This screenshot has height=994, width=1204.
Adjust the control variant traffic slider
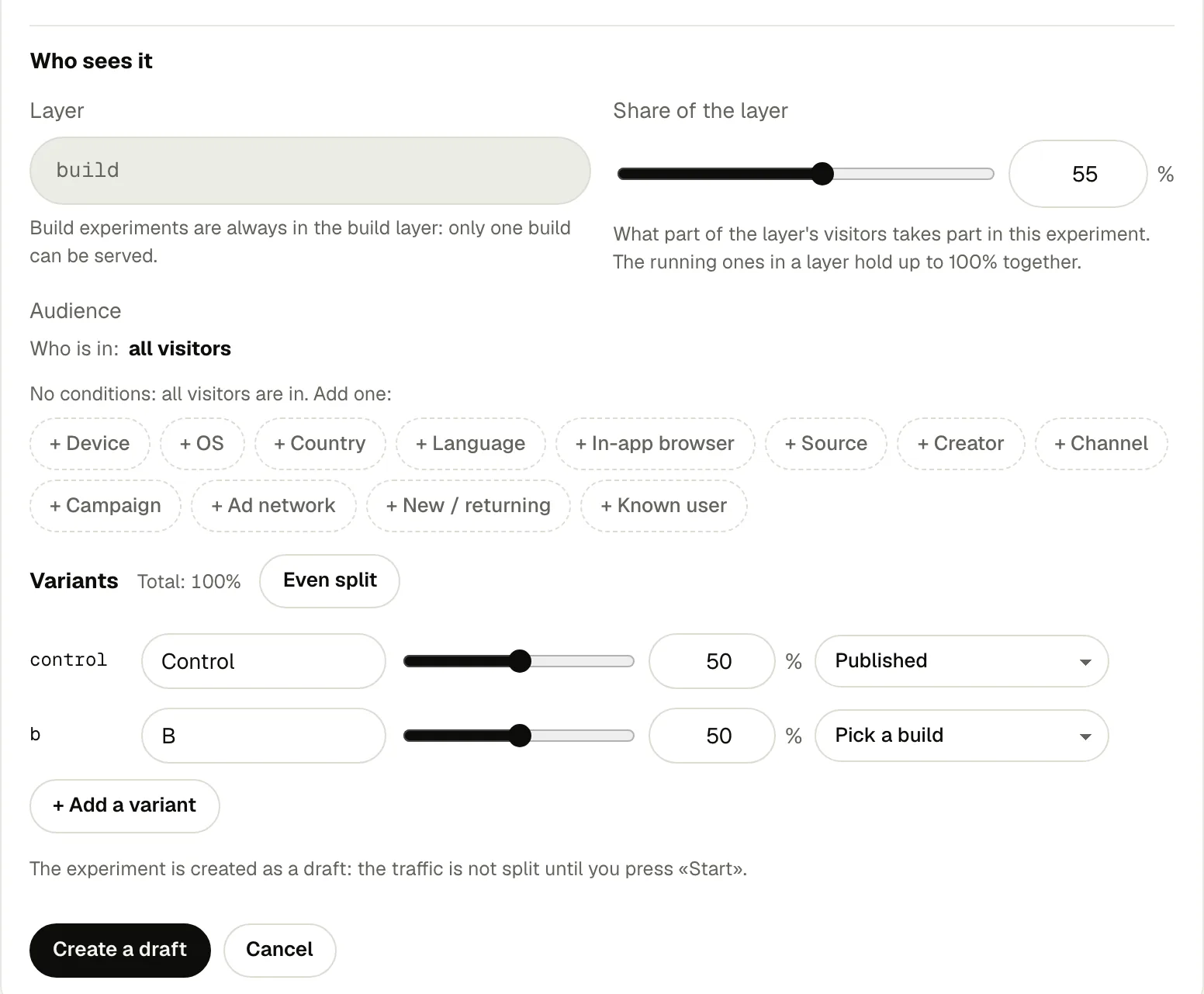[519, 661]
